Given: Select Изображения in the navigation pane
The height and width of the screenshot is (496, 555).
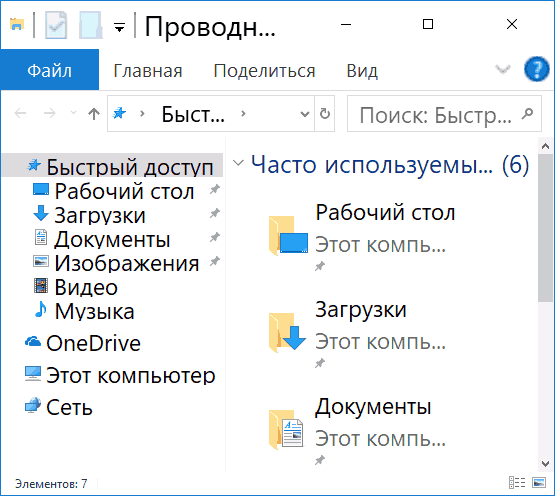Looking at the screenshot, I should pyautogui.click(x=126, y=263).
